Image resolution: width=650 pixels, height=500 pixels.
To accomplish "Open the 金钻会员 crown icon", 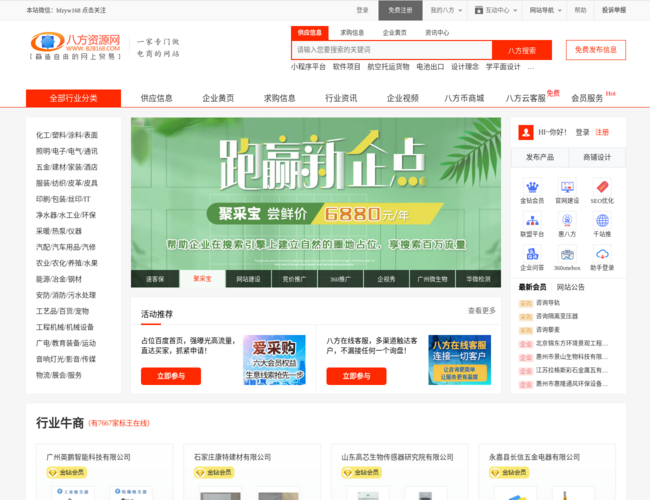I will [x=532, y=187].
